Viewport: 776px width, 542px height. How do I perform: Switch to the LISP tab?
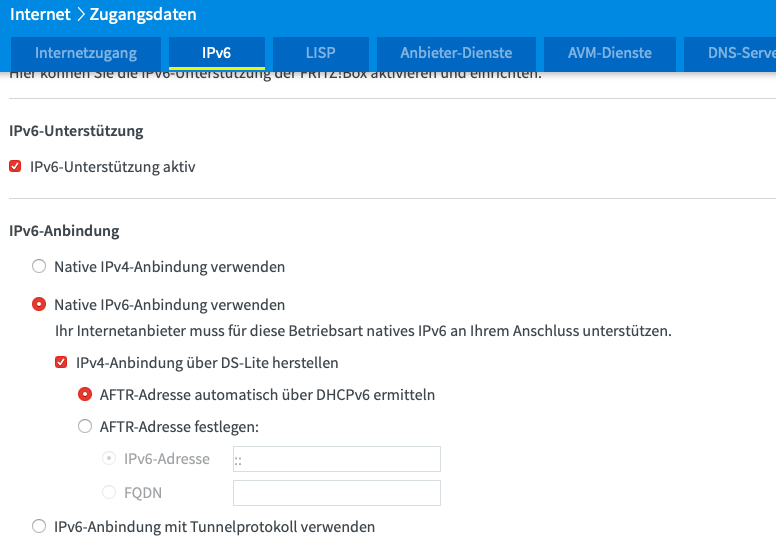(321, 53)
